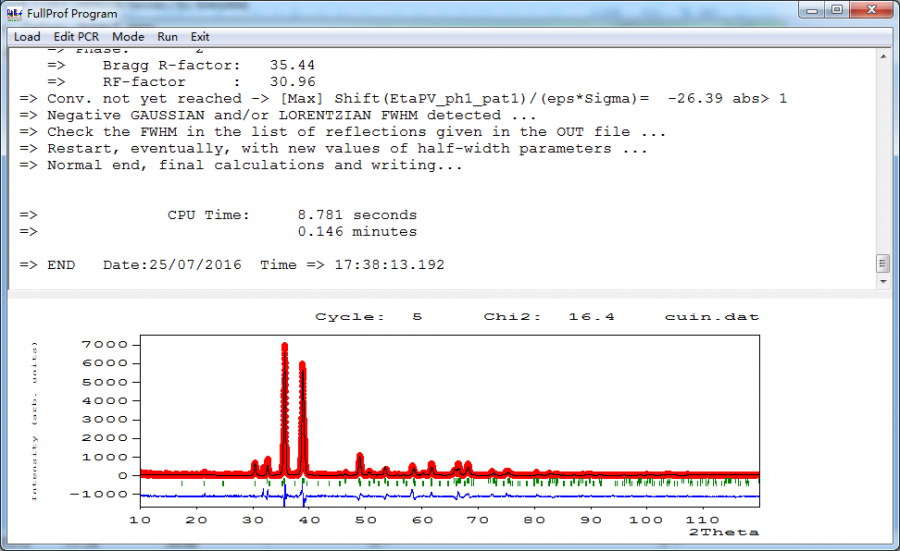Click the 'Check the FWHM in the list' line
Image resolution: width=900 pixels, height=551 pixels.
click(343, 132)
